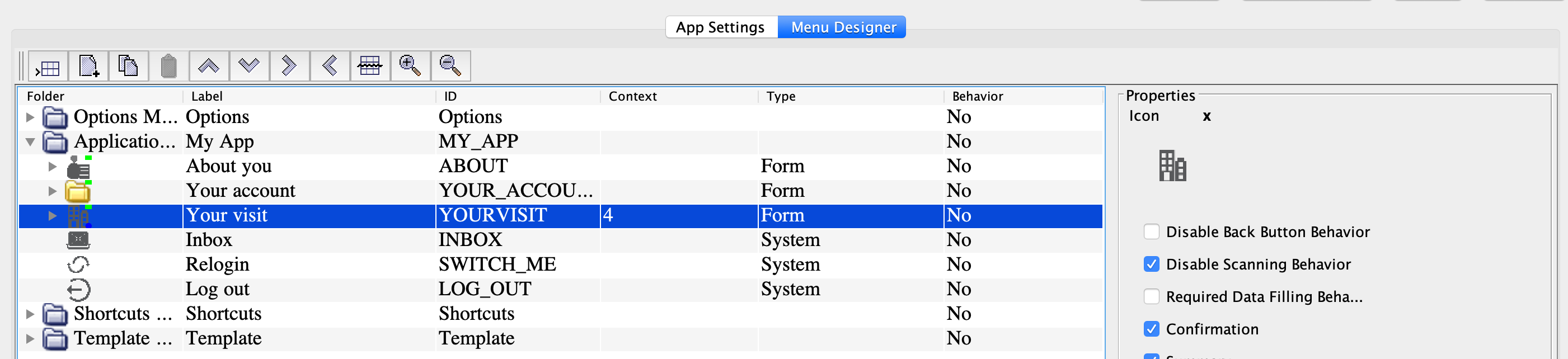
Task: Switch to the App Settings tab
Action: click(720, 27)
